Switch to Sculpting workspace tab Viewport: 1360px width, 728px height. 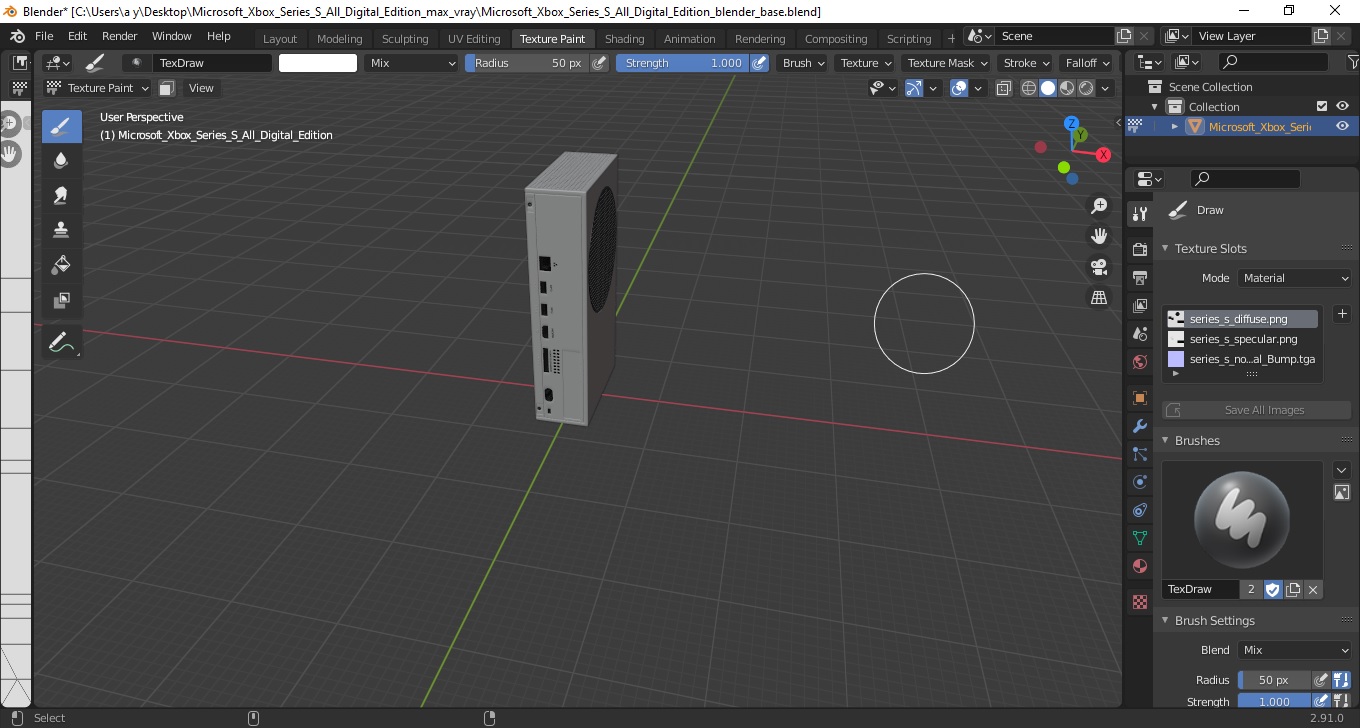405,39
